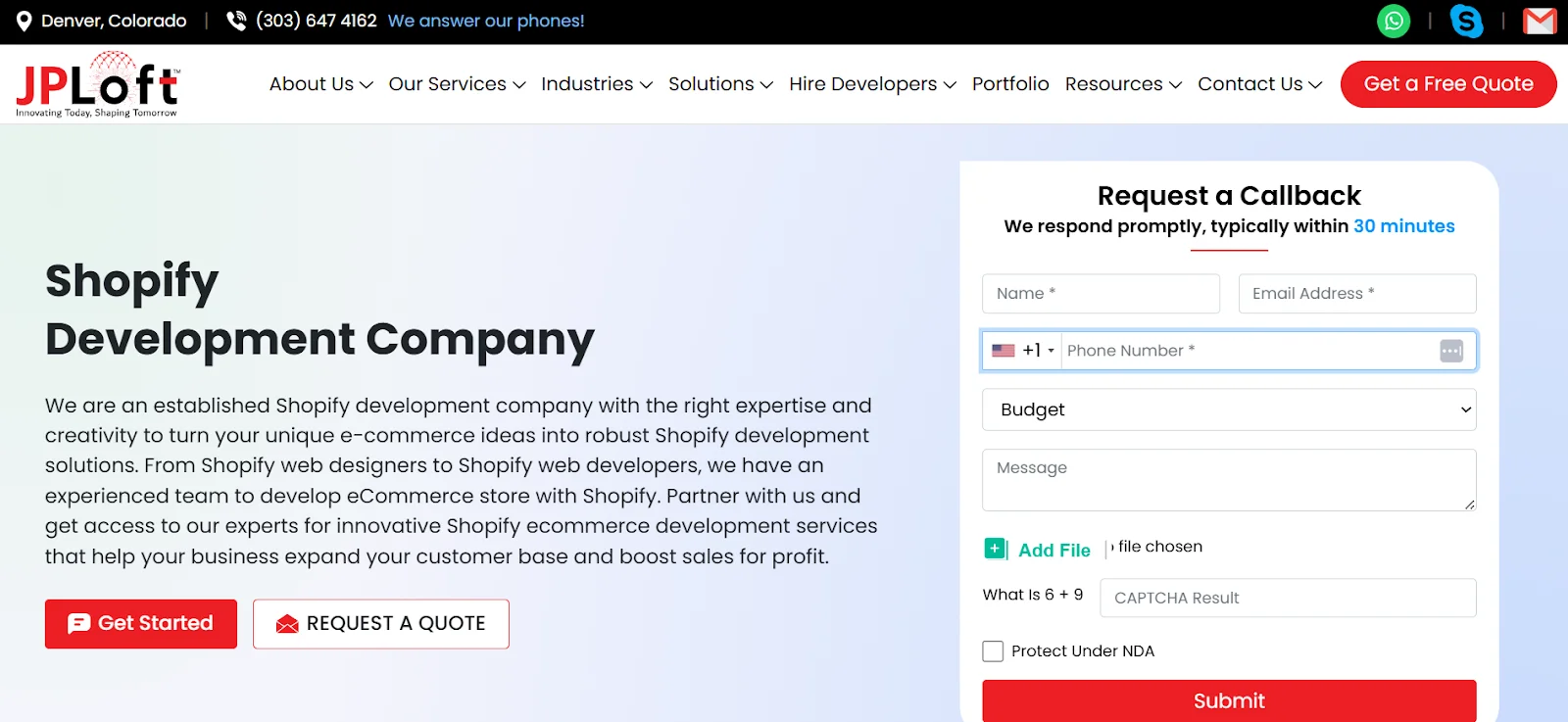
Task: Select Hire Developers in the navigation
Action: tap(864, 84)
